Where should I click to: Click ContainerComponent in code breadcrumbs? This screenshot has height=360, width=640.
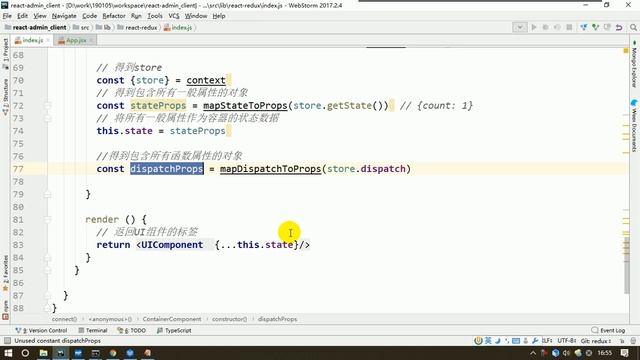(172, 319)
